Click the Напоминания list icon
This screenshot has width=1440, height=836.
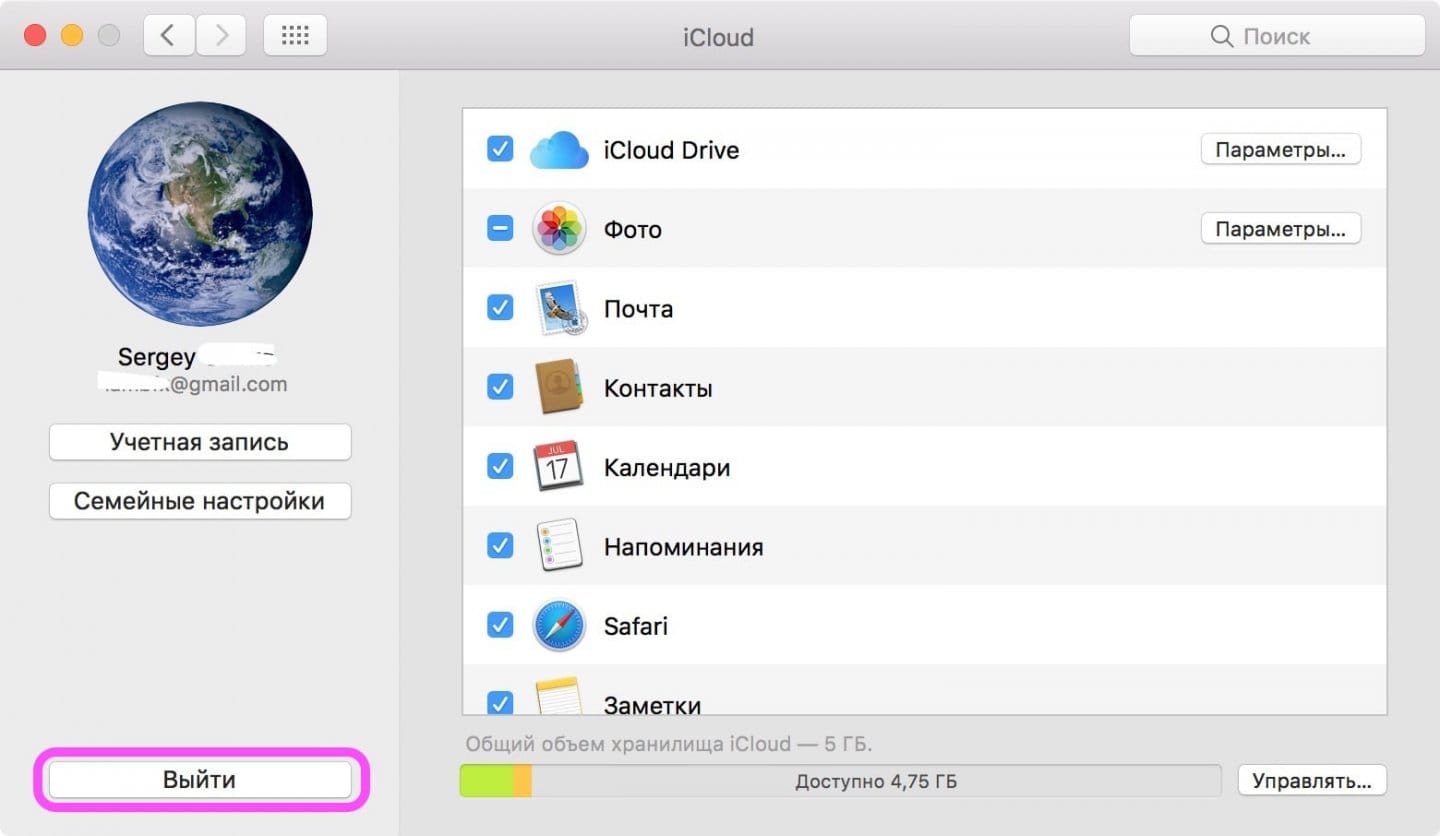[558, 546]
